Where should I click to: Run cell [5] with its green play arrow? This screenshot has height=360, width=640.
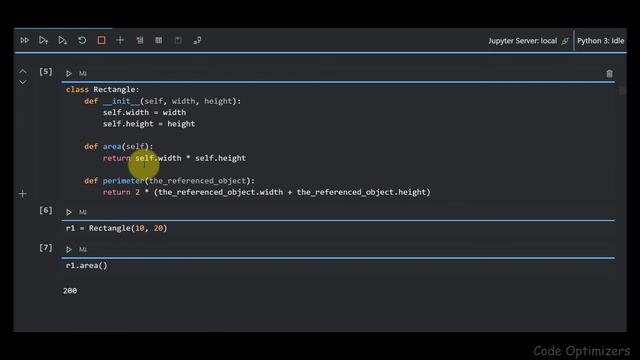[x=69, y=73]
